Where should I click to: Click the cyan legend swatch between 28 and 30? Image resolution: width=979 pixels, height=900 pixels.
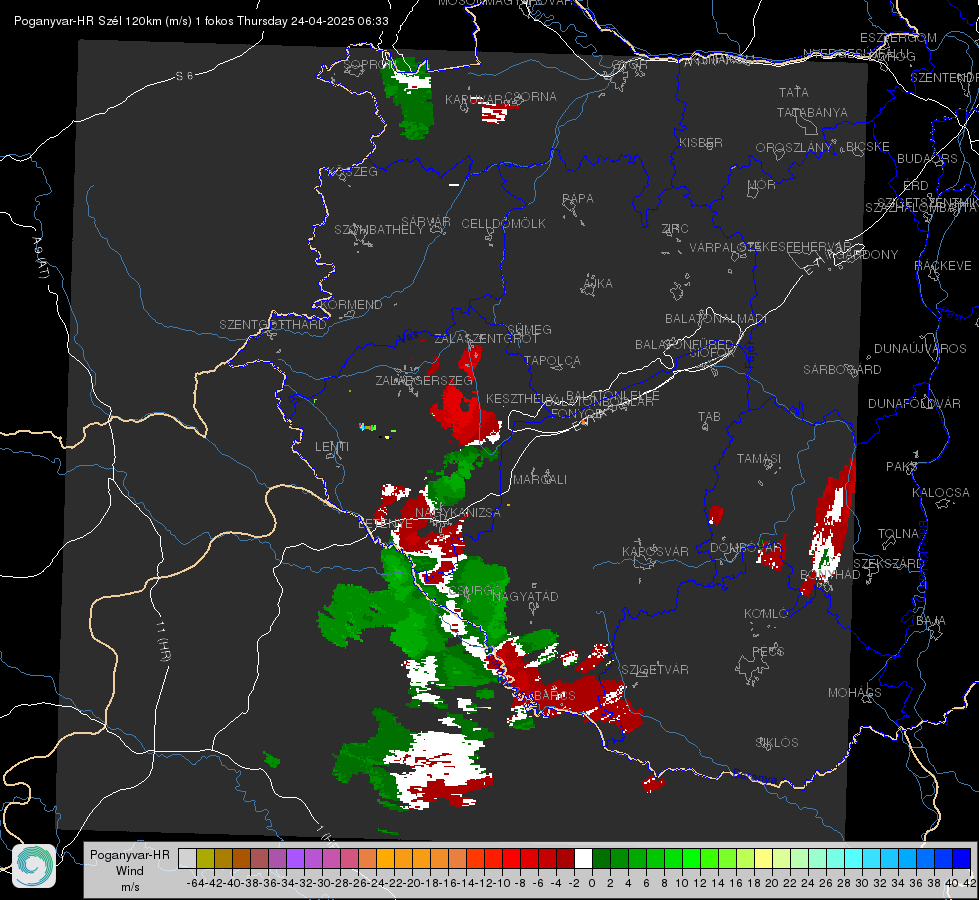pyautogui.click(x=854, y=859)
